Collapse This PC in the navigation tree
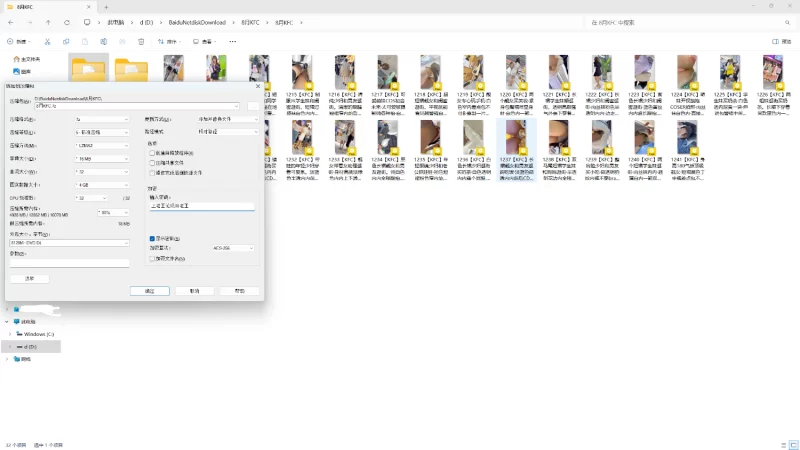Image resolution: width=800 pixels, height=450 pixels. click(7, 322)
